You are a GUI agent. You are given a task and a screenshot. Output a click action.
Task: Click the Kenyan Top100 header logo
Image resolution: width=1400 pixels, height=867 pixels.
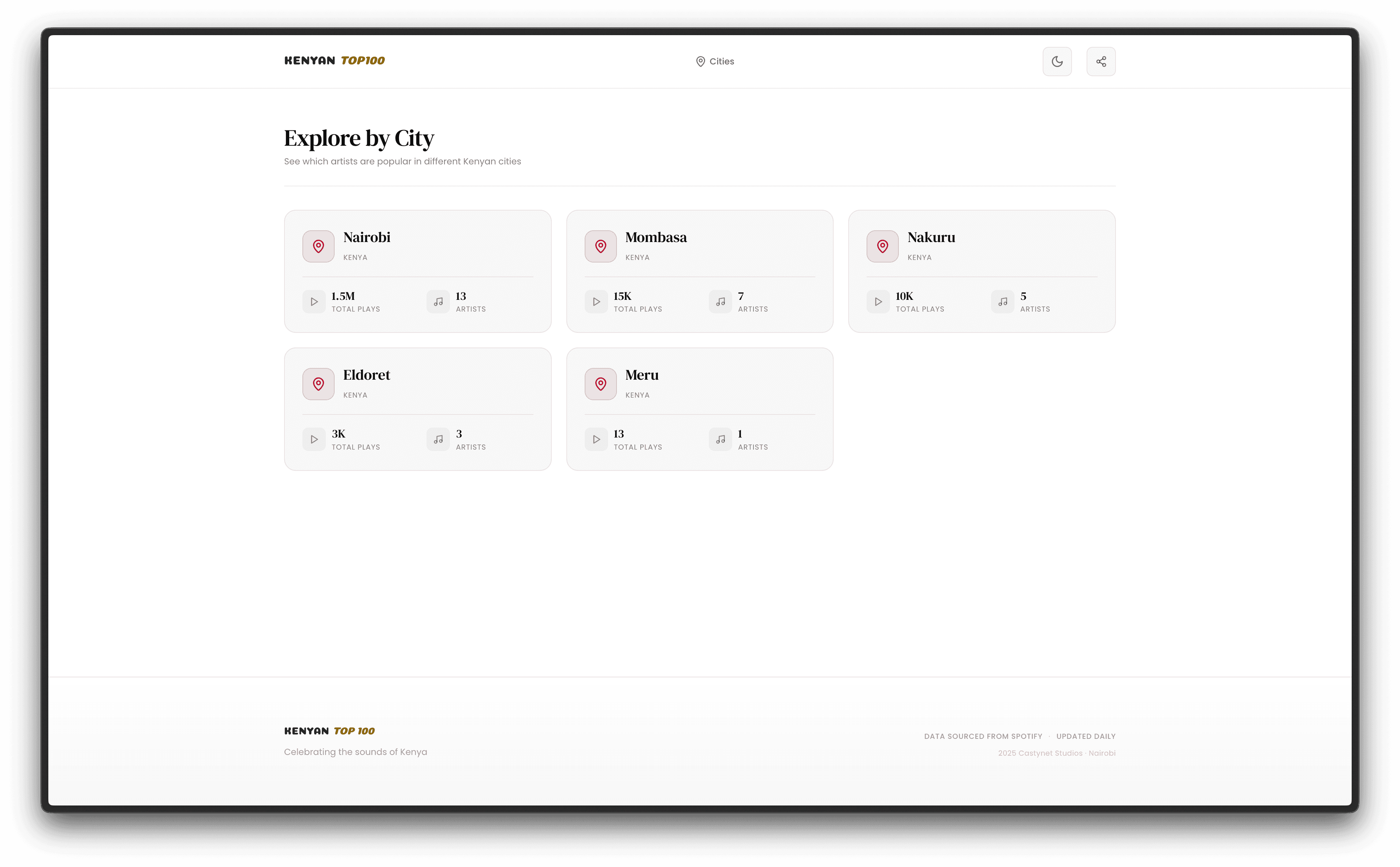tap(334, 60)
